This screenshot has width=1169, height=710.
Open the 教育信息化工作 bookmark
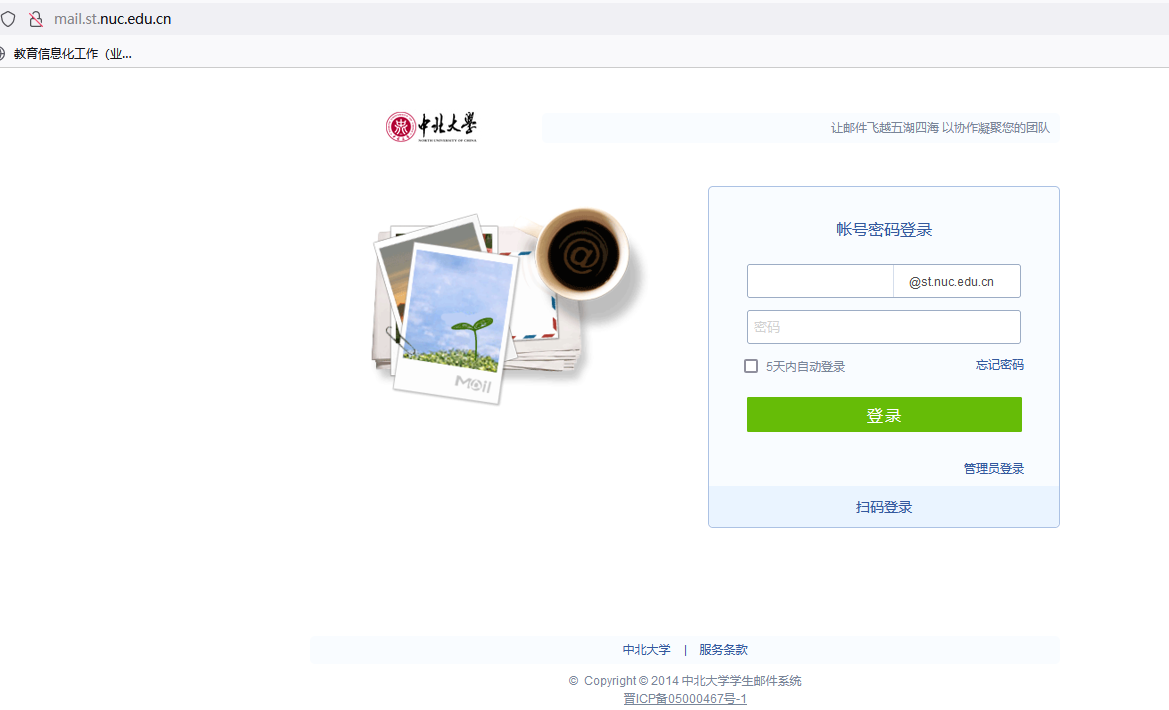point(72,54)
